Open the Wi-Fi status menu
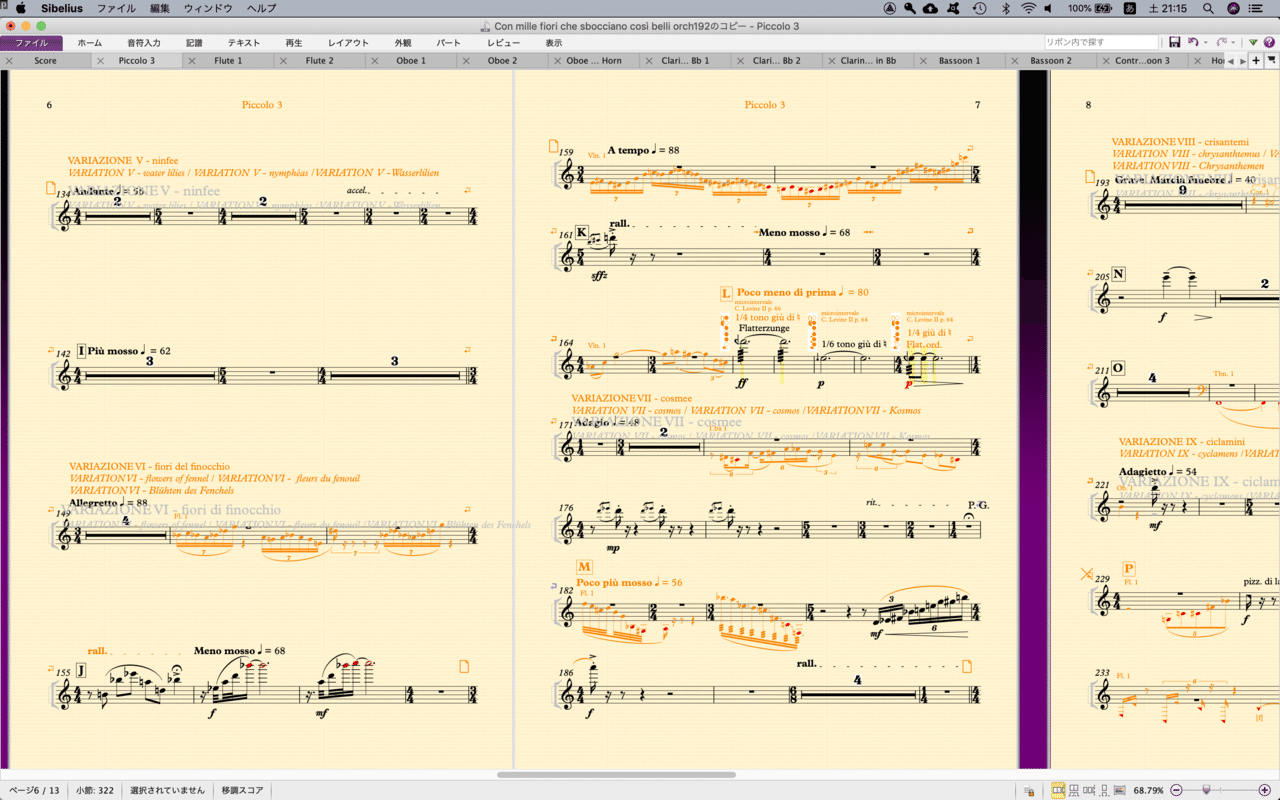1280x800 pixels. 1028,8
